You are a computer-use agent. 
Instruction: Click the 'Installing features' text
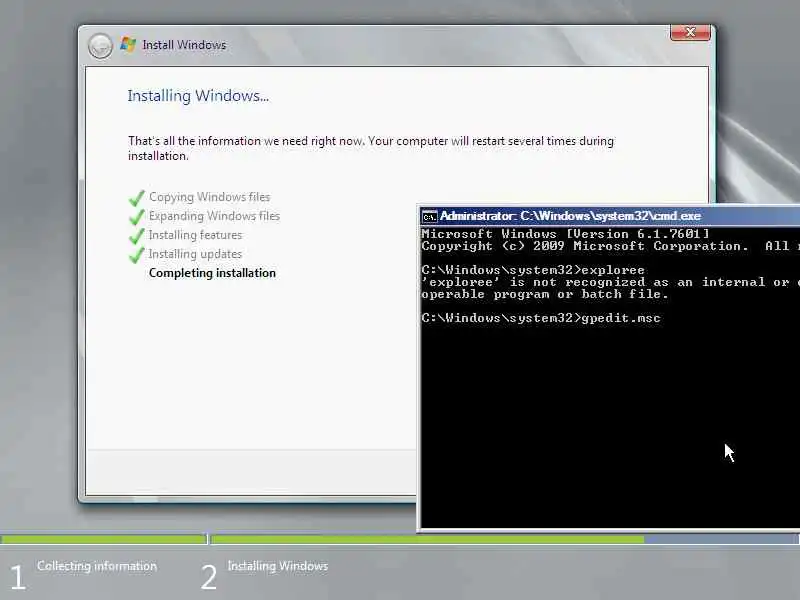point(195,235)
